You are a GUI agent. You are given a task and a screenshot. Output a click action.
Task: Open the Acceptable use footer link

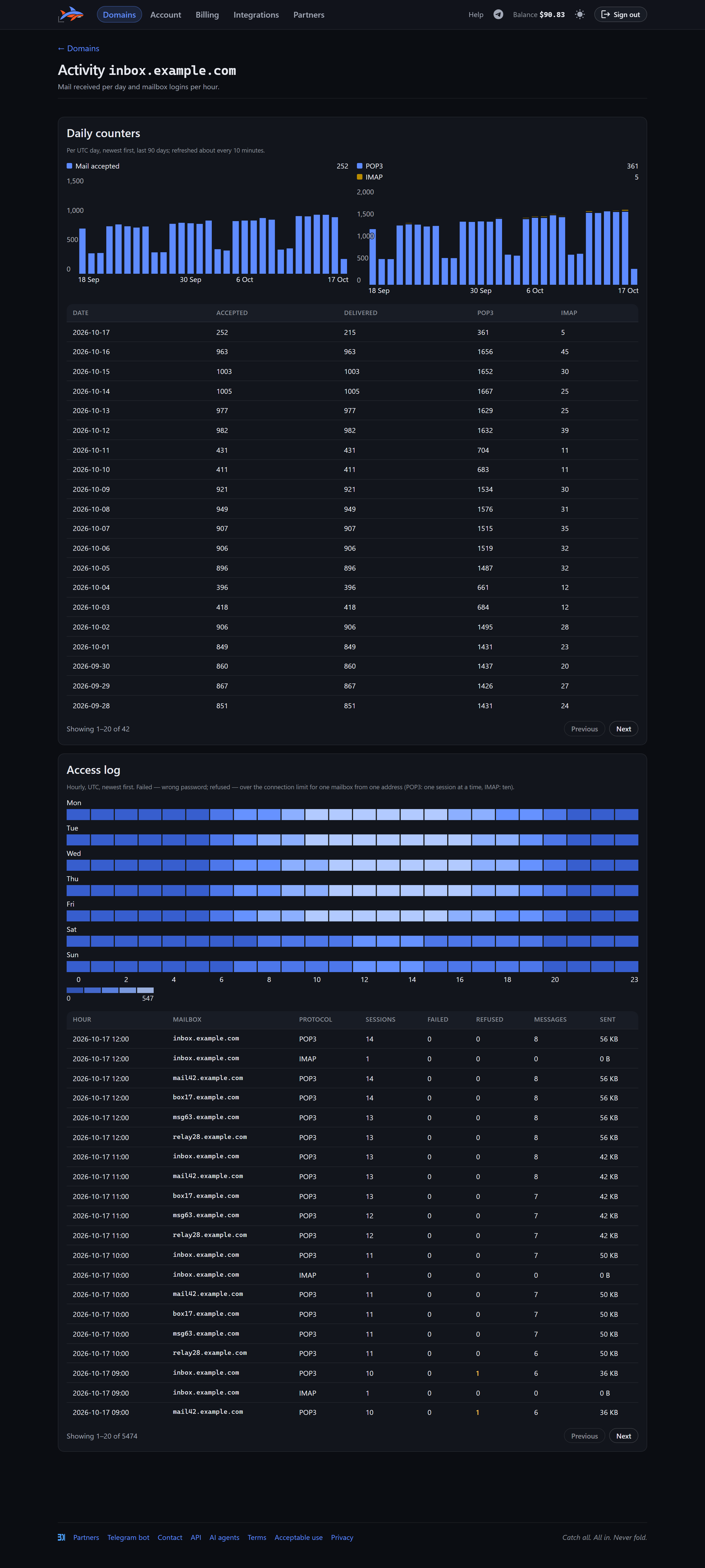point(298,1537)
